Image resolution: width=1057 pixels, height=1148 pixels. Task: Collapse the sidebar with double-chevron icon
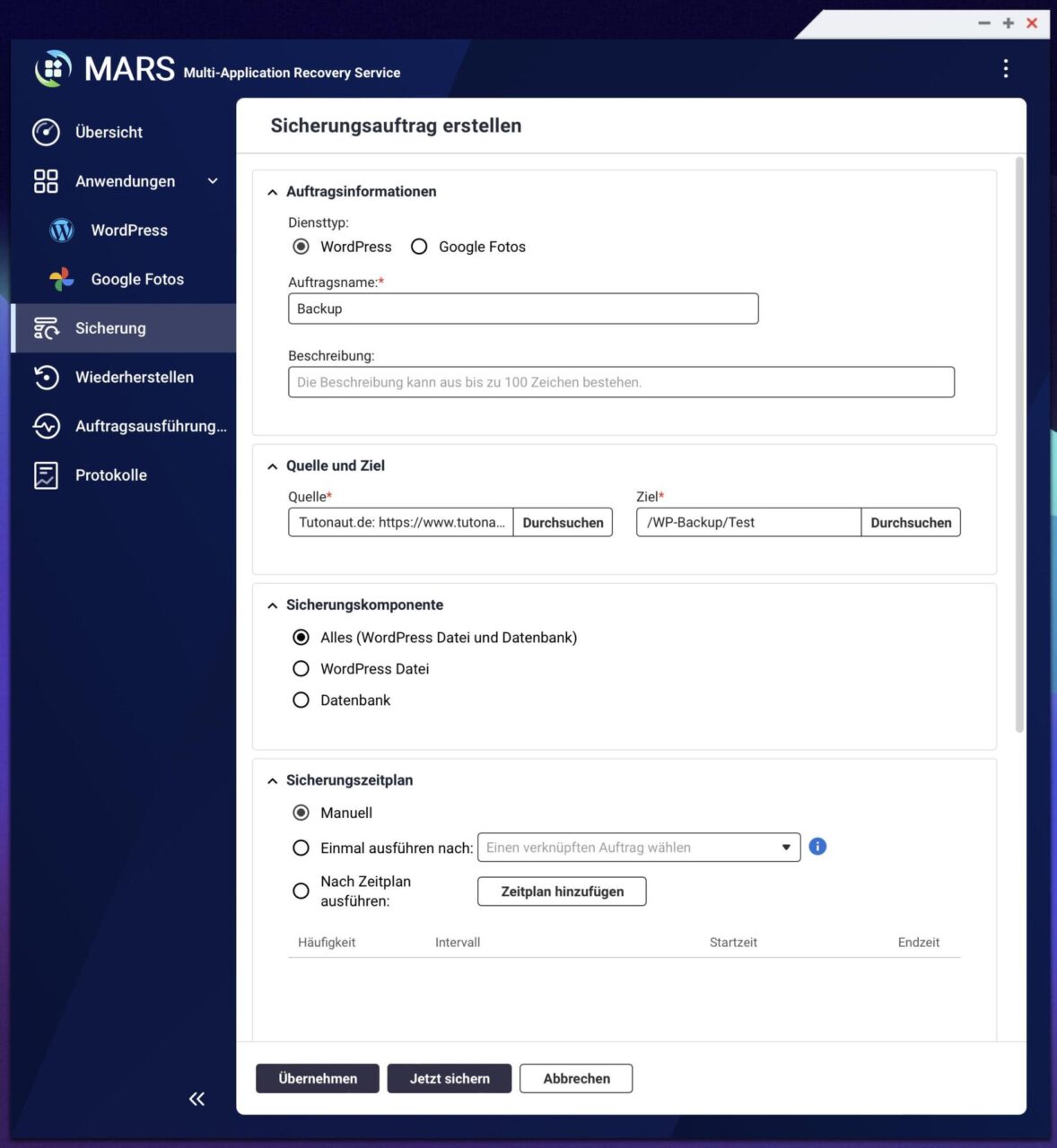click(197, 1099)
